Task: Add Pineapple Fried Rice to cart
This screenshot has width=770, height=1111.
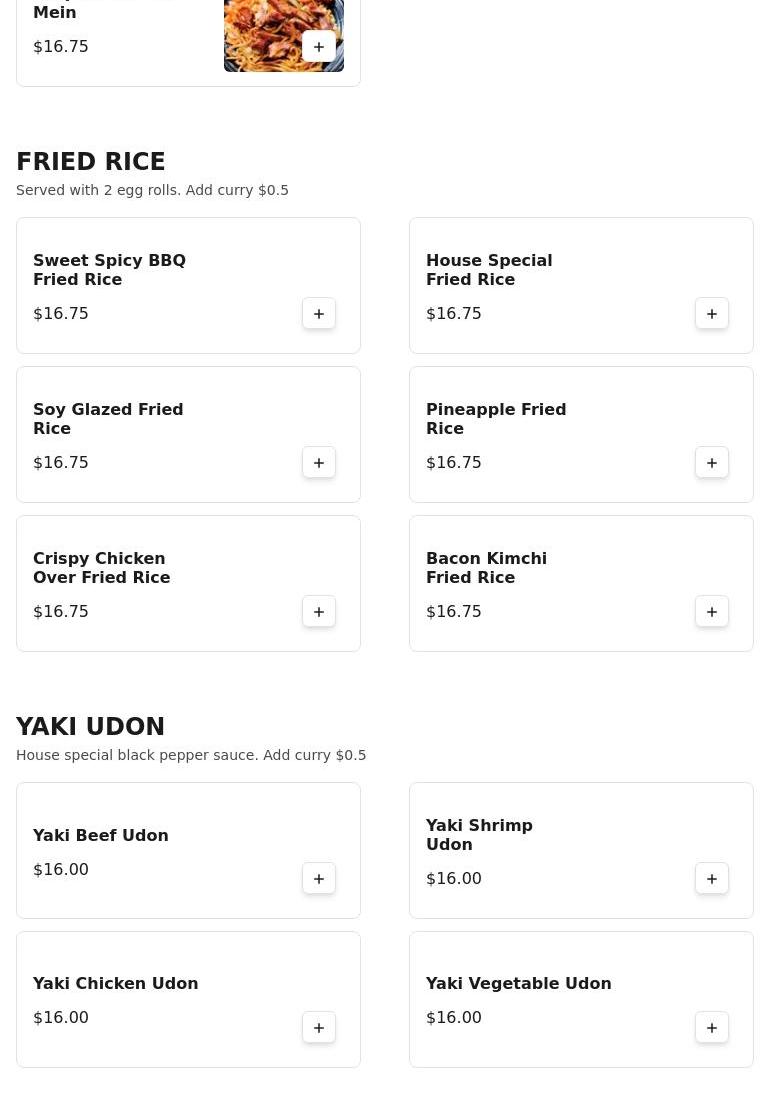Action: tap(712, 463)
